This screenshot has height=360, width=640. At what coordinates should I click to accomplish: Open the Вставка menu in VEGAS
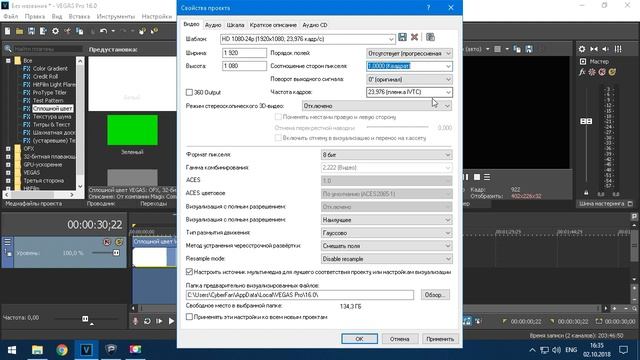click(79, 16)
